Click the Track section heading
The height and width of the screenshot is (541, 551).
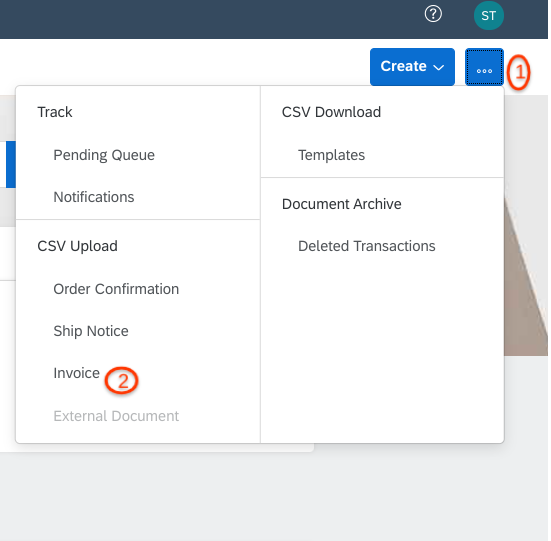[54, 112]
